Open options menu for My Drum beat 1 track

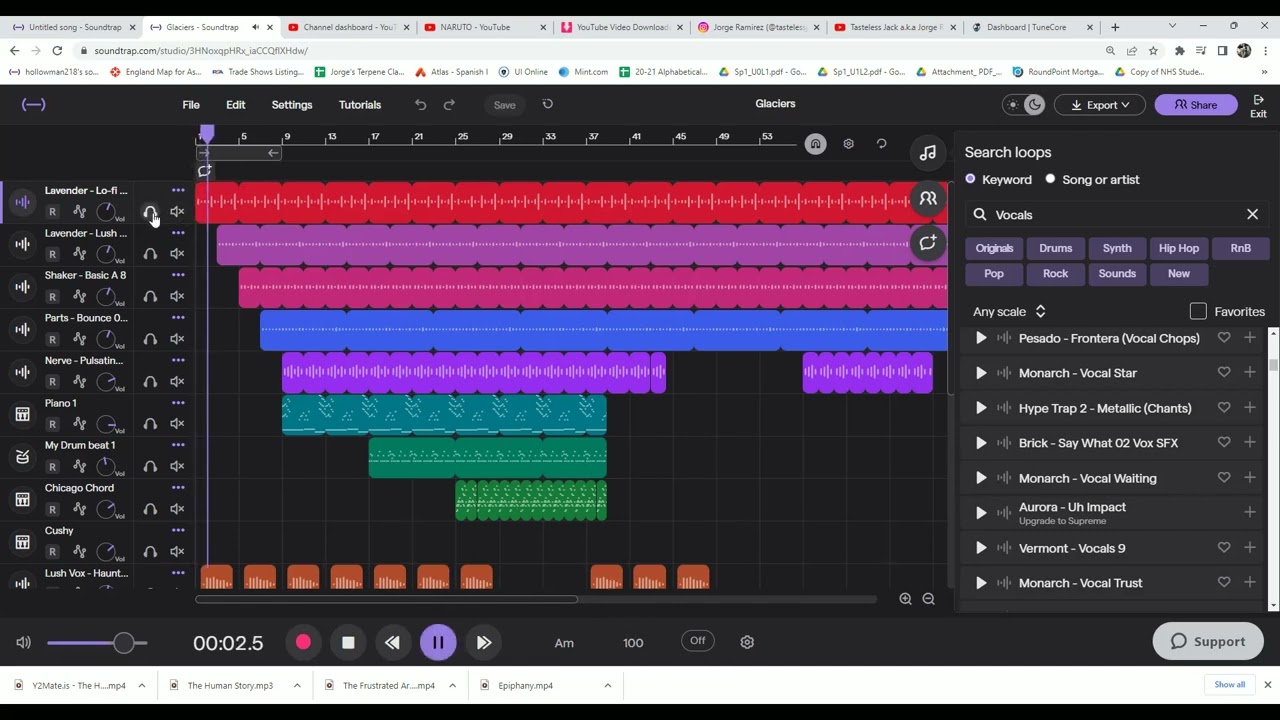coord(178,445)
